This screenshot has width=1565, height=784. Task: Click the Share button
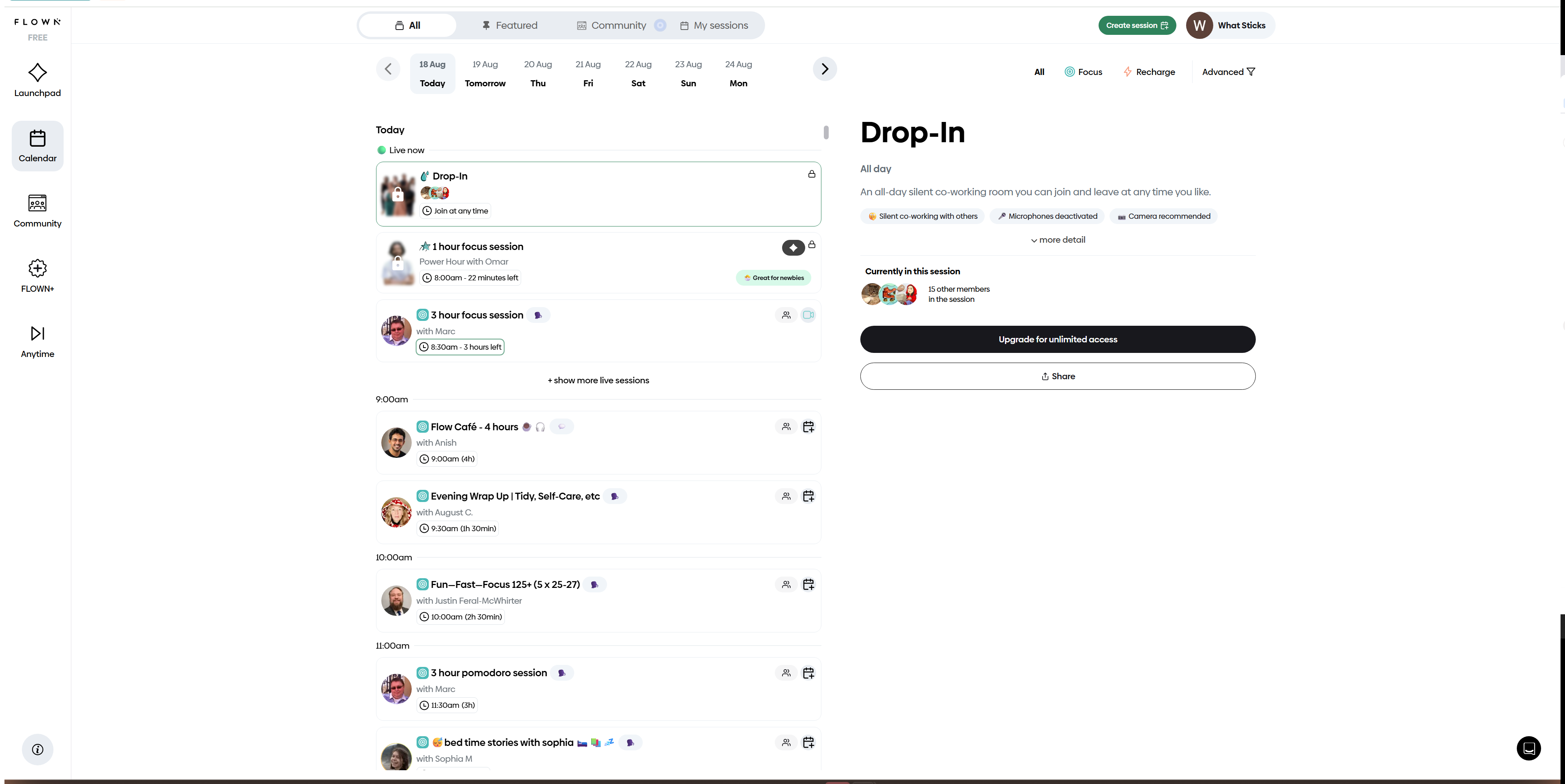[1058, 376]
